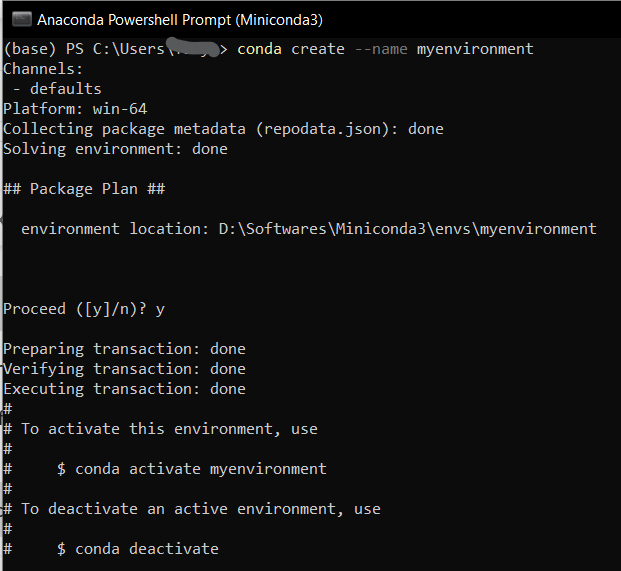Click the 'To deactivate an active environment' line
Screen dimensions: 621x571
tap(200, 509)
